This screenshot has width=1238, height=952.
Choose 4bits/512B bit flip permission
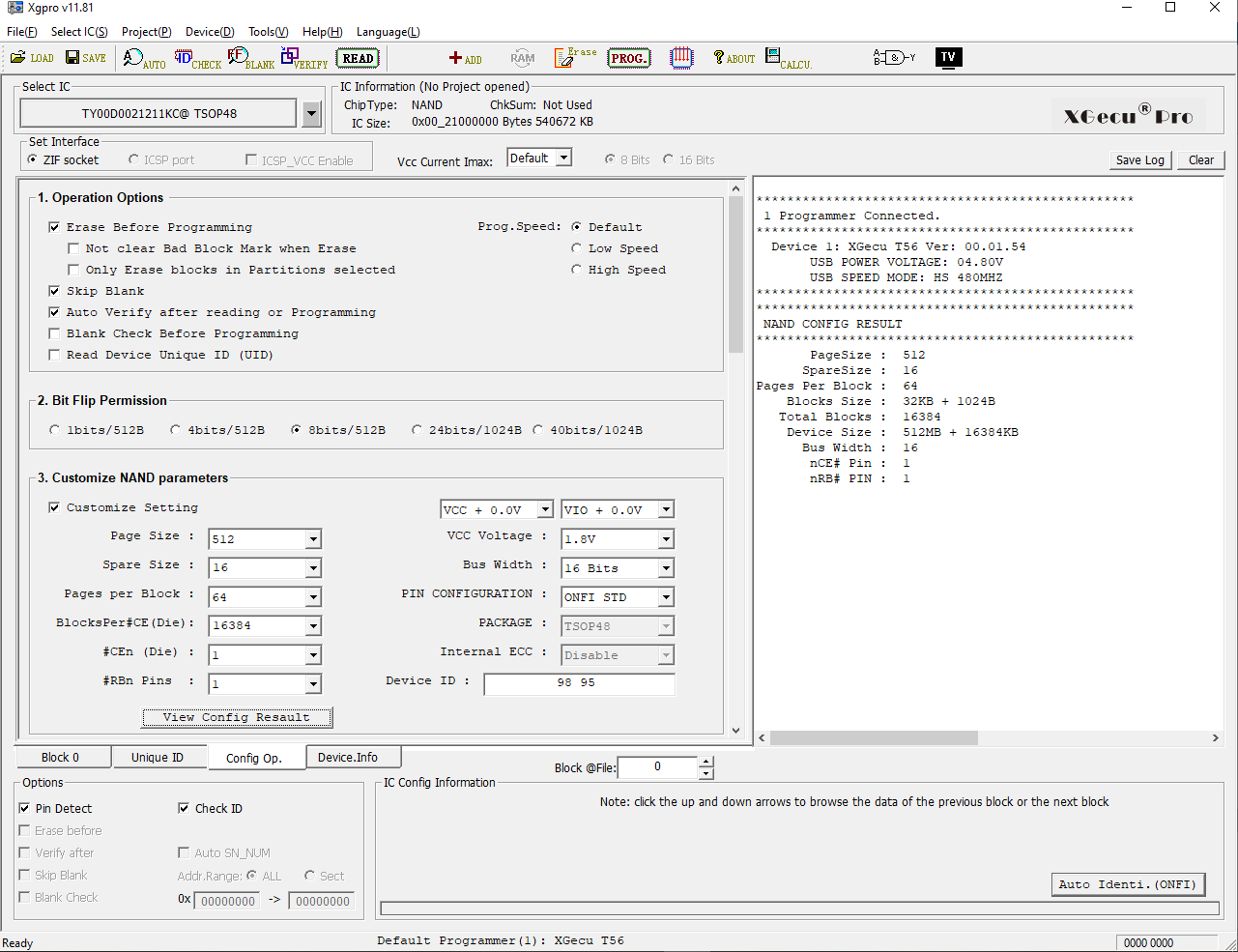click(176, 430)
